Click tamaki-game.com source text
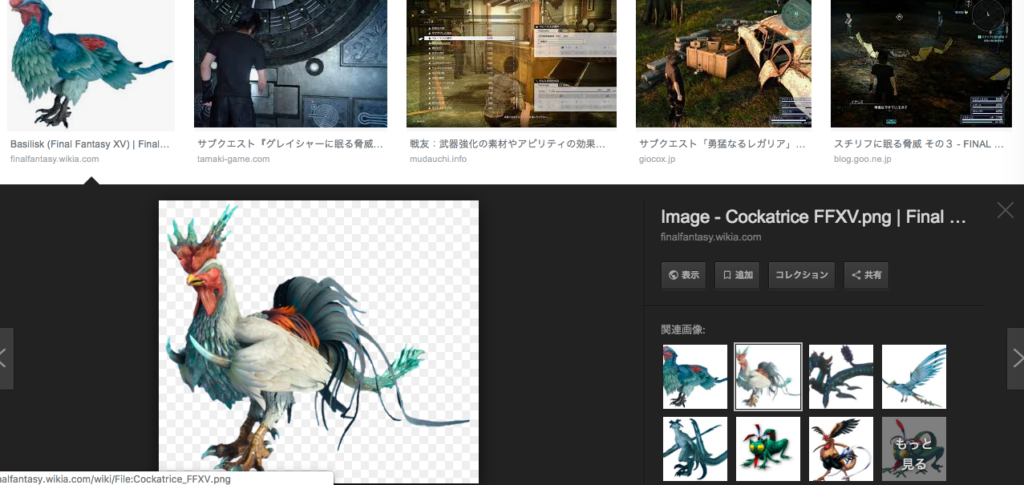 [233, 159]
